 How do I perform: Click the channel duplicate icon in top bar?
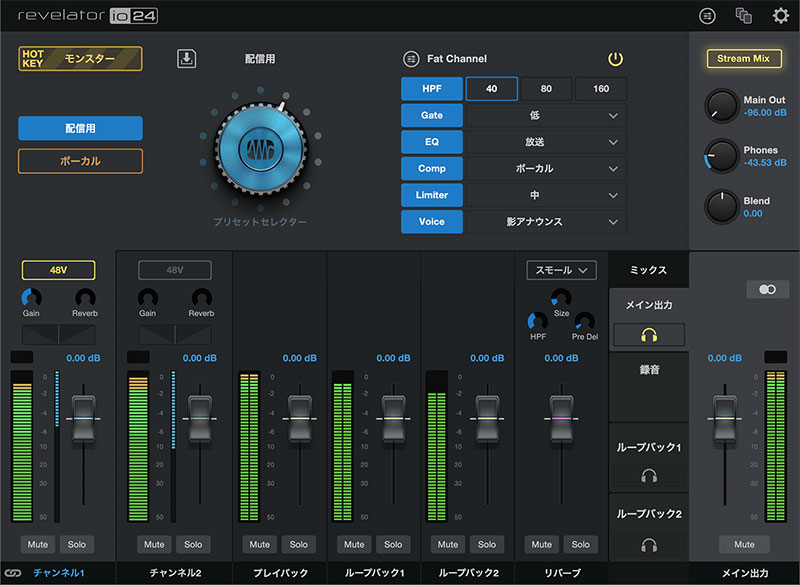(x=742, y=15)
